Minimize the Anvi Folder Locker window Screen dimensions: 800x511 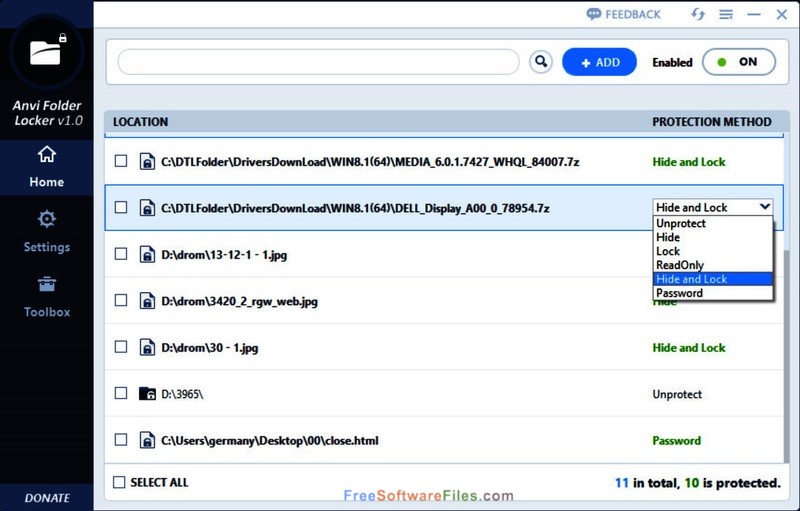coord(754,14)
